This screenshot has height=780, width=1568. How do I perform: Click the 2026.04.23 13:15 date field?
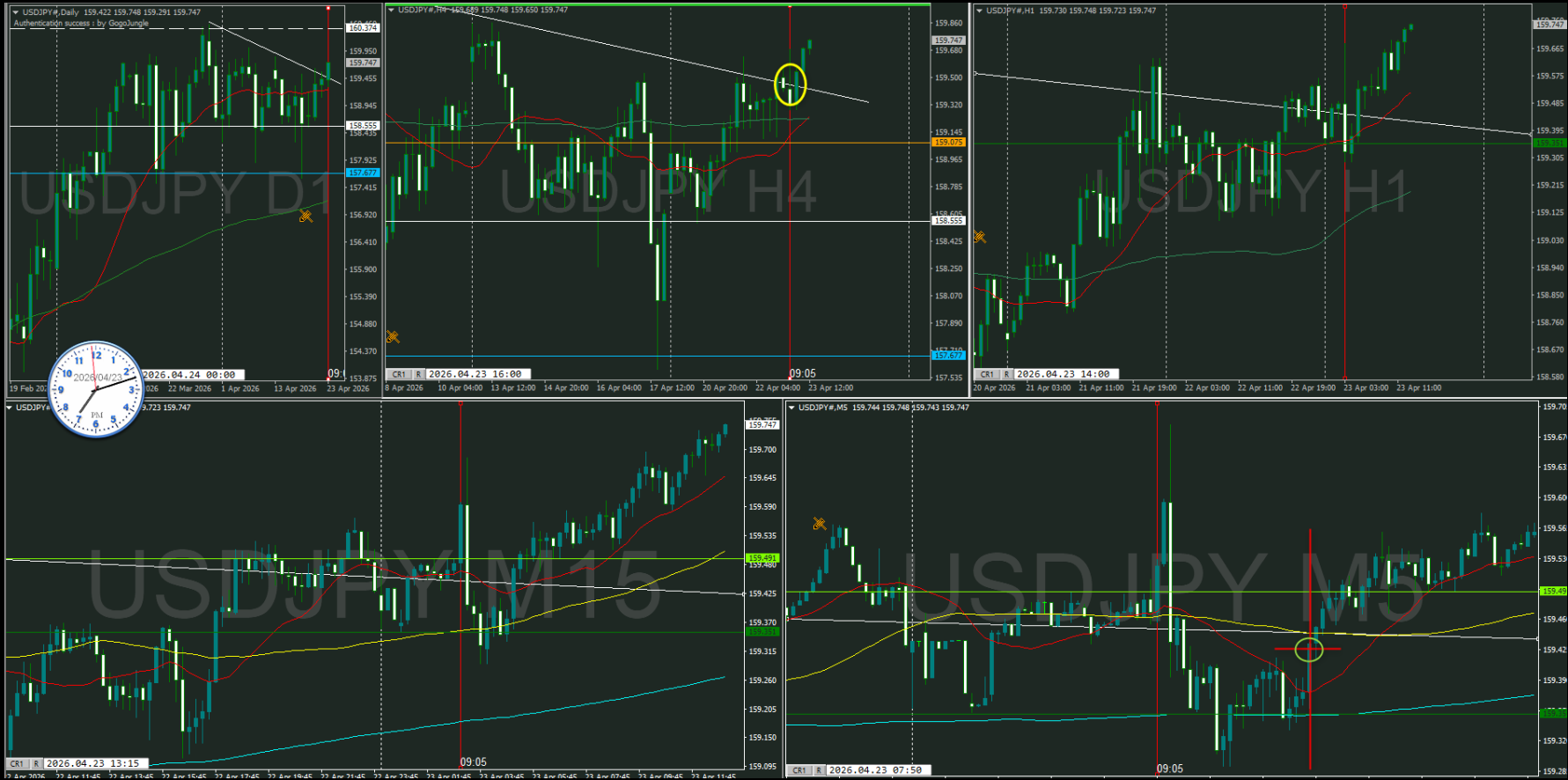coord(92,763)
